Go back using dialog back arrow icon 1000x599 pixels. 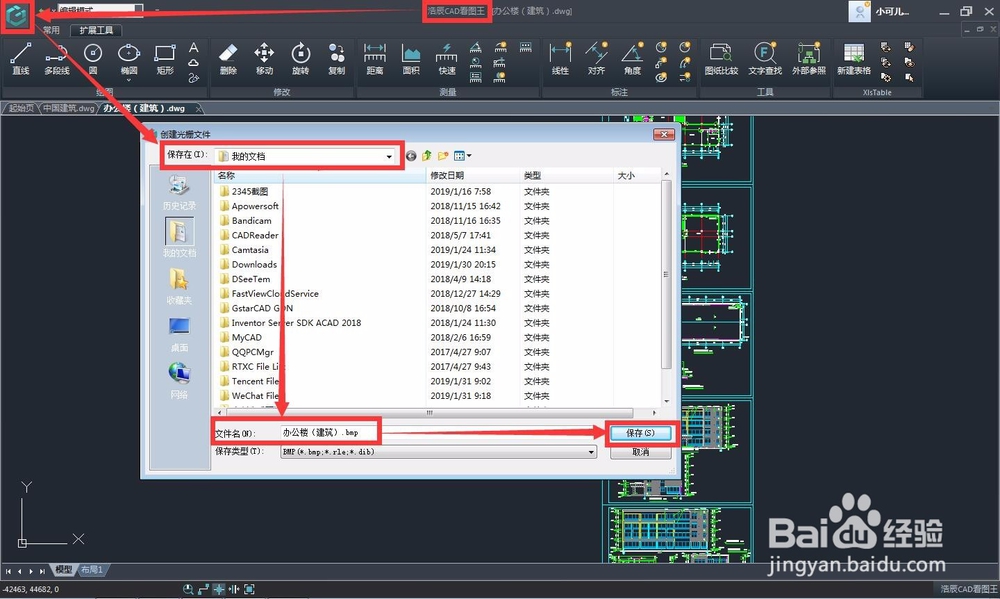(x=411, y=156)
